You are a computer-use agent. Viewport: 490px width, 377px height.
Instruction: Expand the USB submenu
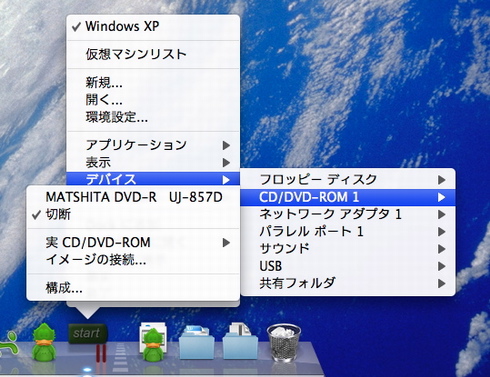pos(348,266)
